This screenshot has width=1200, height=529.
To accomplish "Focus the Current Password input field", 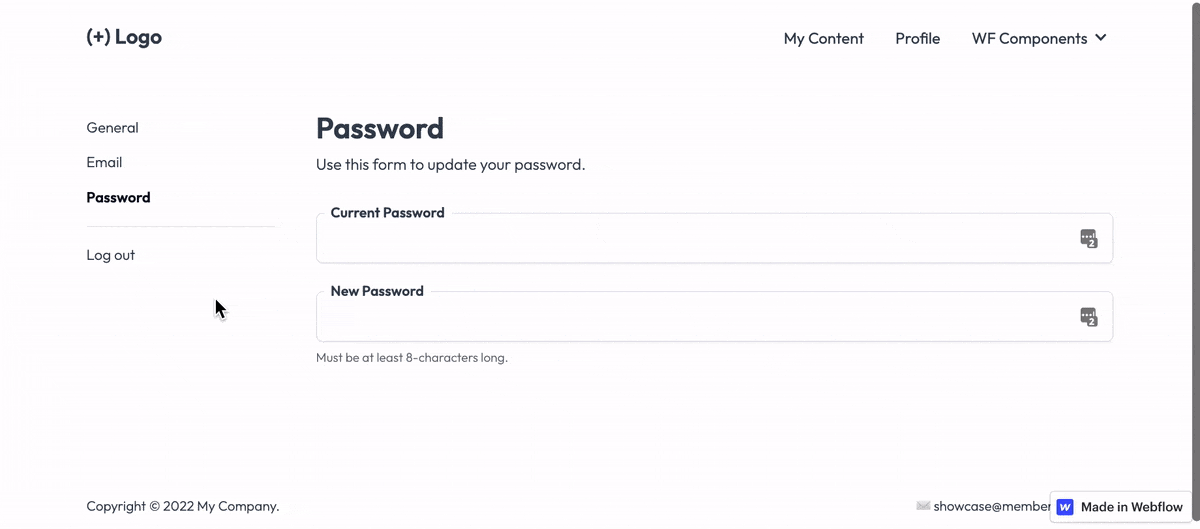I will tap(690, 240).
